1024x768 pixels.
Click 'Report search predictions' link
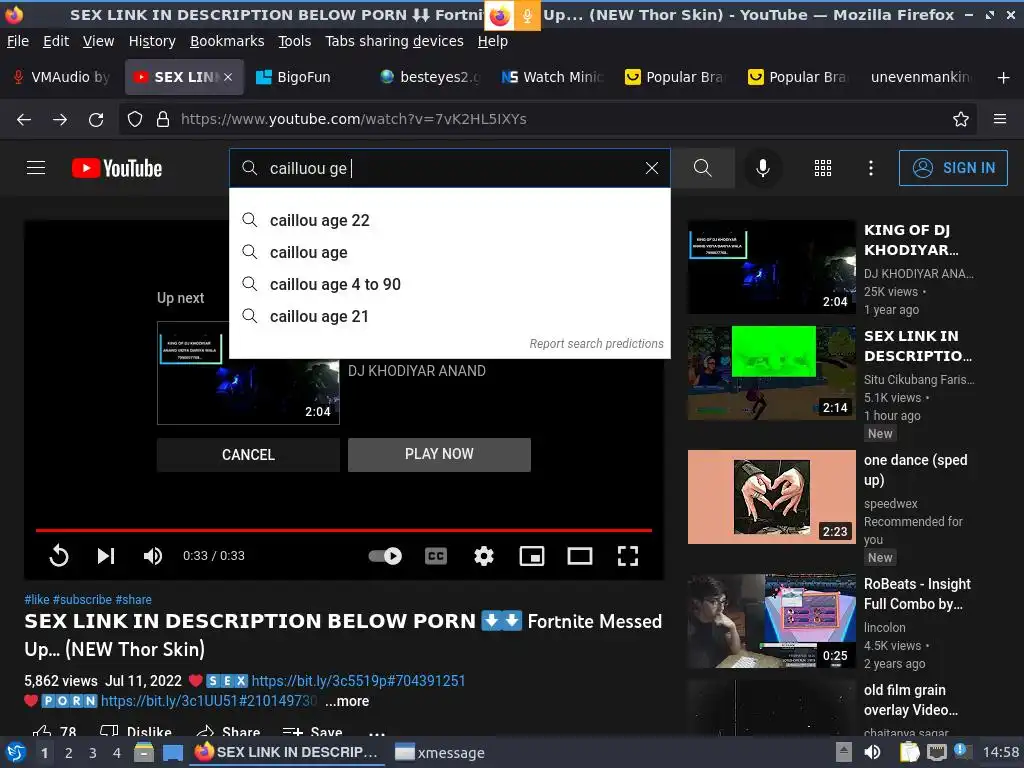pyautogui.click(x=596, y=344)
